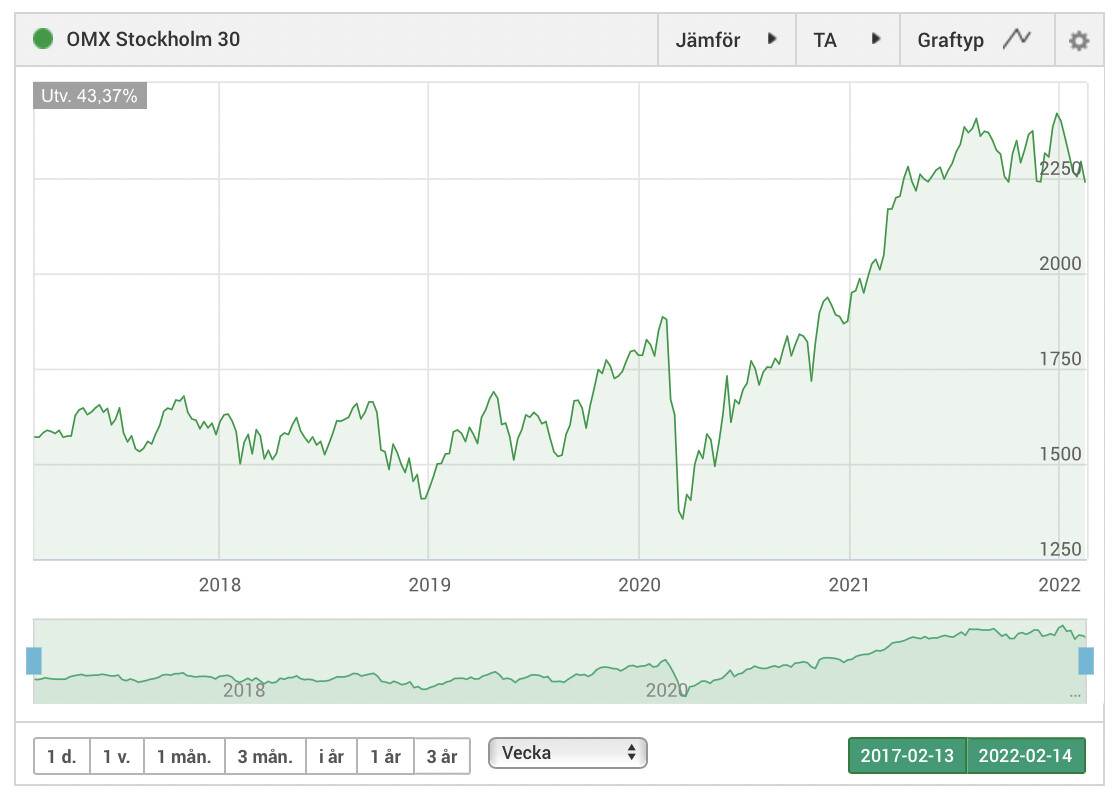Click the 2019 label on the x-axis

pyautogui.click(x=429, y=585)
